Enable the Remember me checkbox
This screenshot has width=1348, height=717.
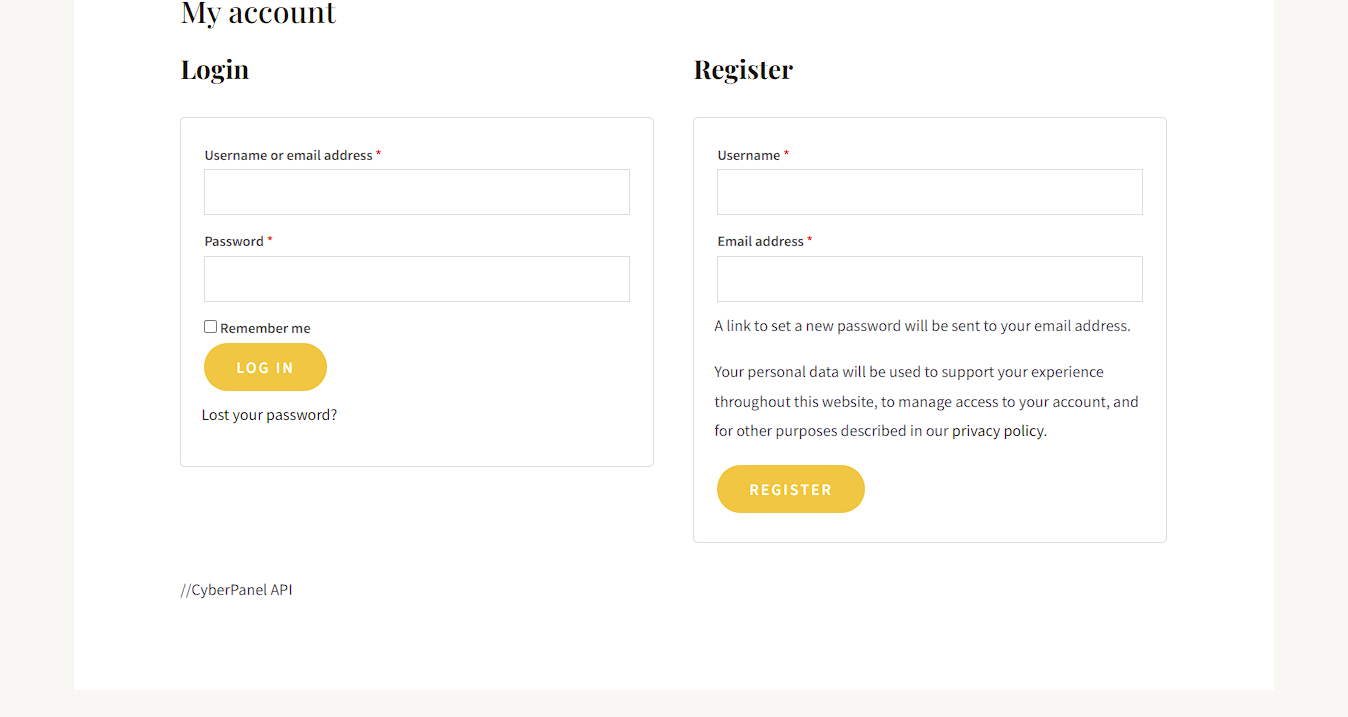click(210, 327)
